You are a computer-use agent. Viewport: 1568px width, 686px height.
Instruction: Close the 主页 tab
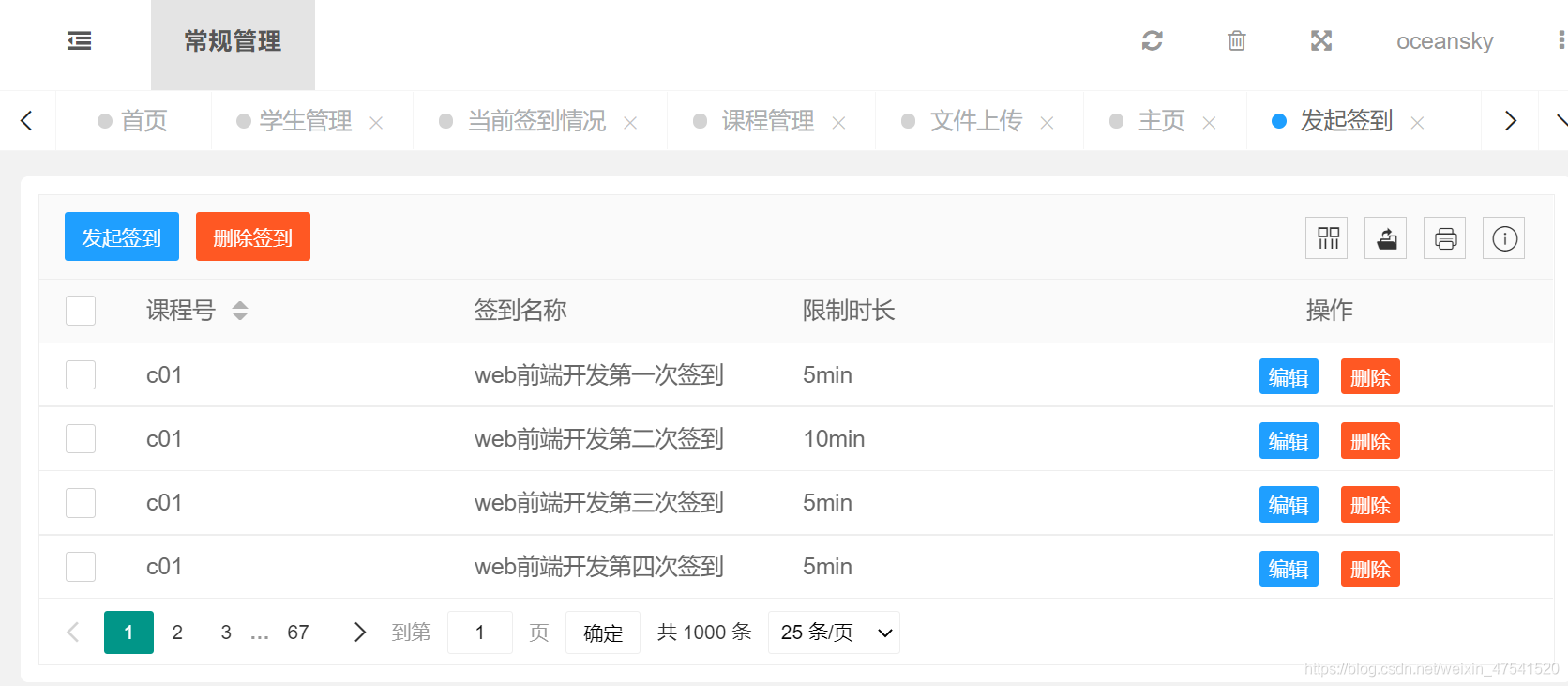1209,123
